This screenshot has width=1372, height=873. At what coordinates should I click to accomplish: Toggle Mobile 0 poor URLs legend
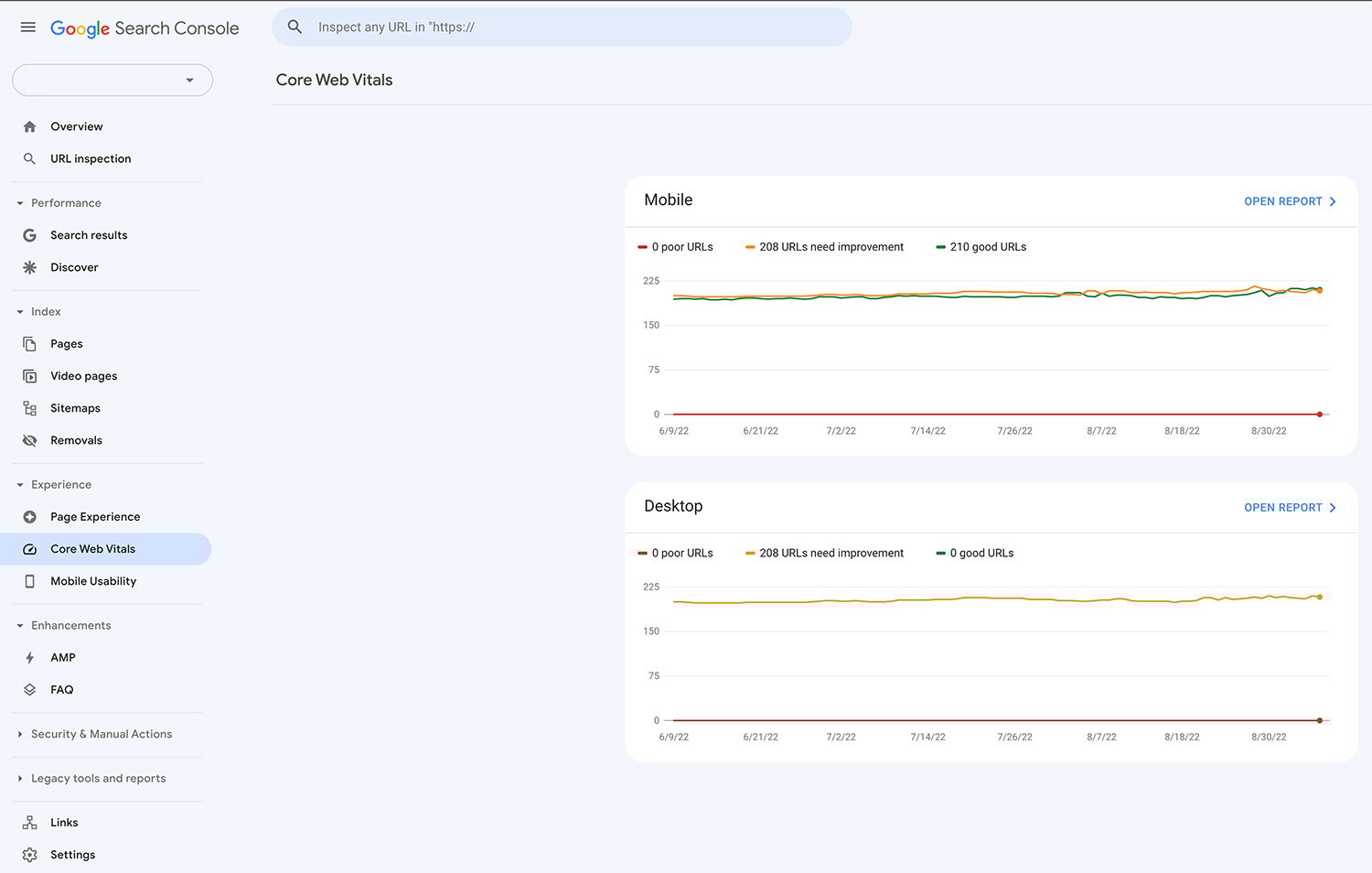click(x=676, y=247)
